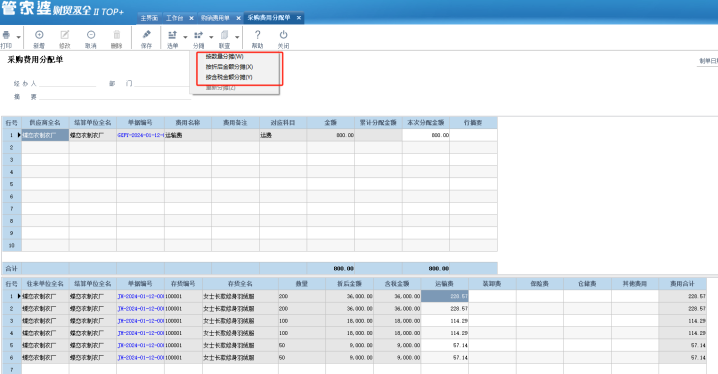Click the 费用名称 column header
This screenshot has width=718, height=374.
pyautogui.click(x=188, y=123)
